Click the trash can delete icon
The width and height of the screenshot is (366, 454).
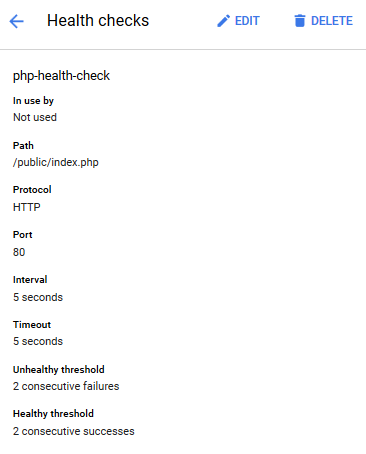300,21
